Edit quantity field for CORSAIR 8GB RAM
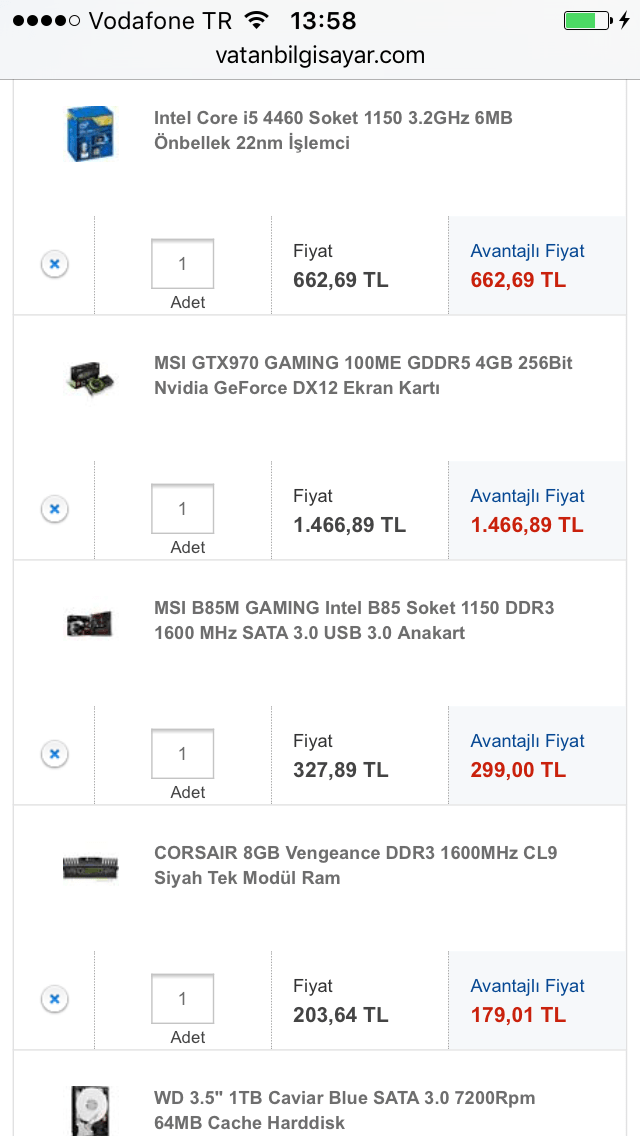Viewport: 640px width, 1136px height. click(x=182, y=999)
